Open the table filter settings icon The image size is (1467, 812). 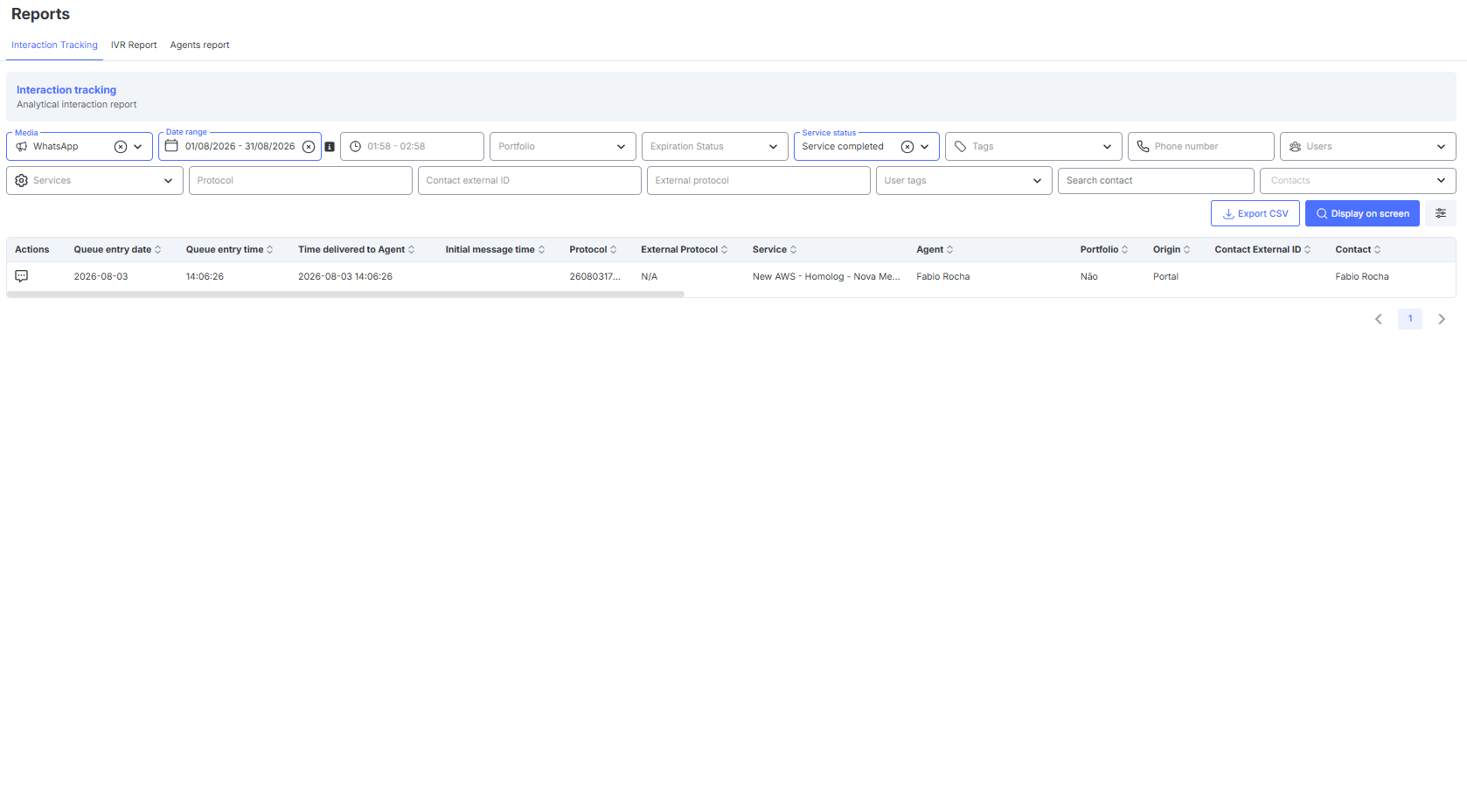pyautogui.click(x=1441, y=213)
